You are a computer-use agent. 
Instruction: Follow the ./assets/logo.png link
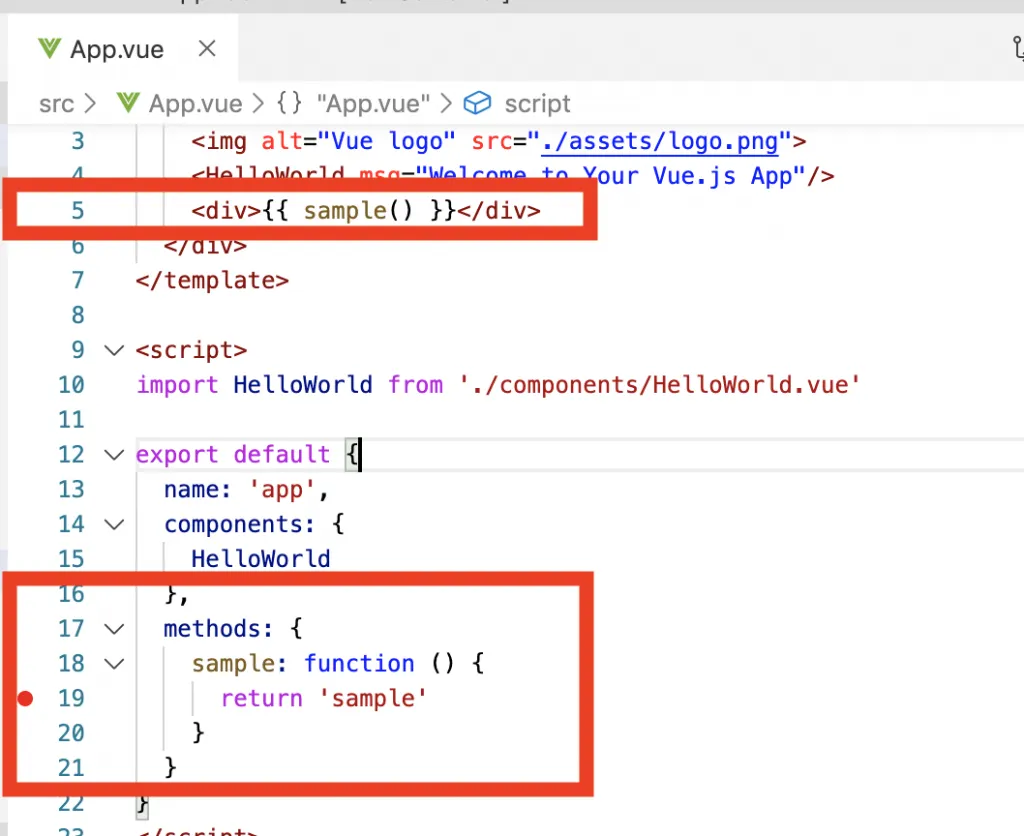point(660,142)
